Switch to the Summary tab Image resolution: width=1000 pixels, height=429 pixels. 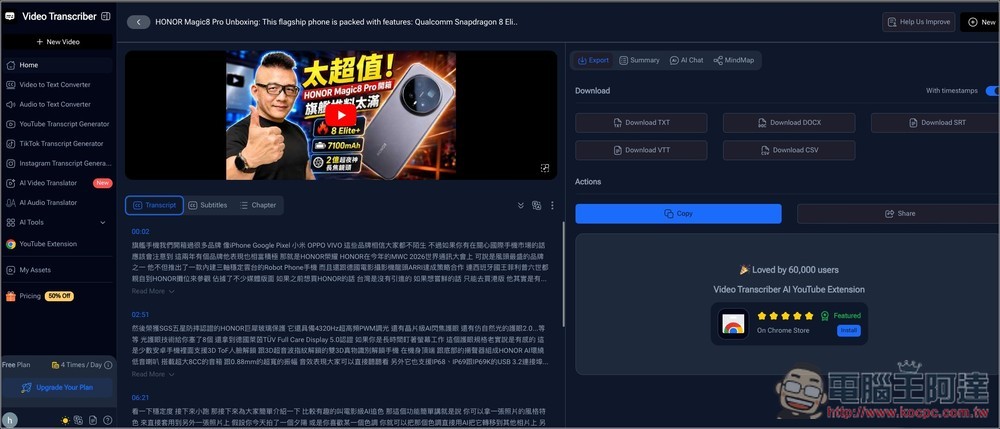pos(639,61)
